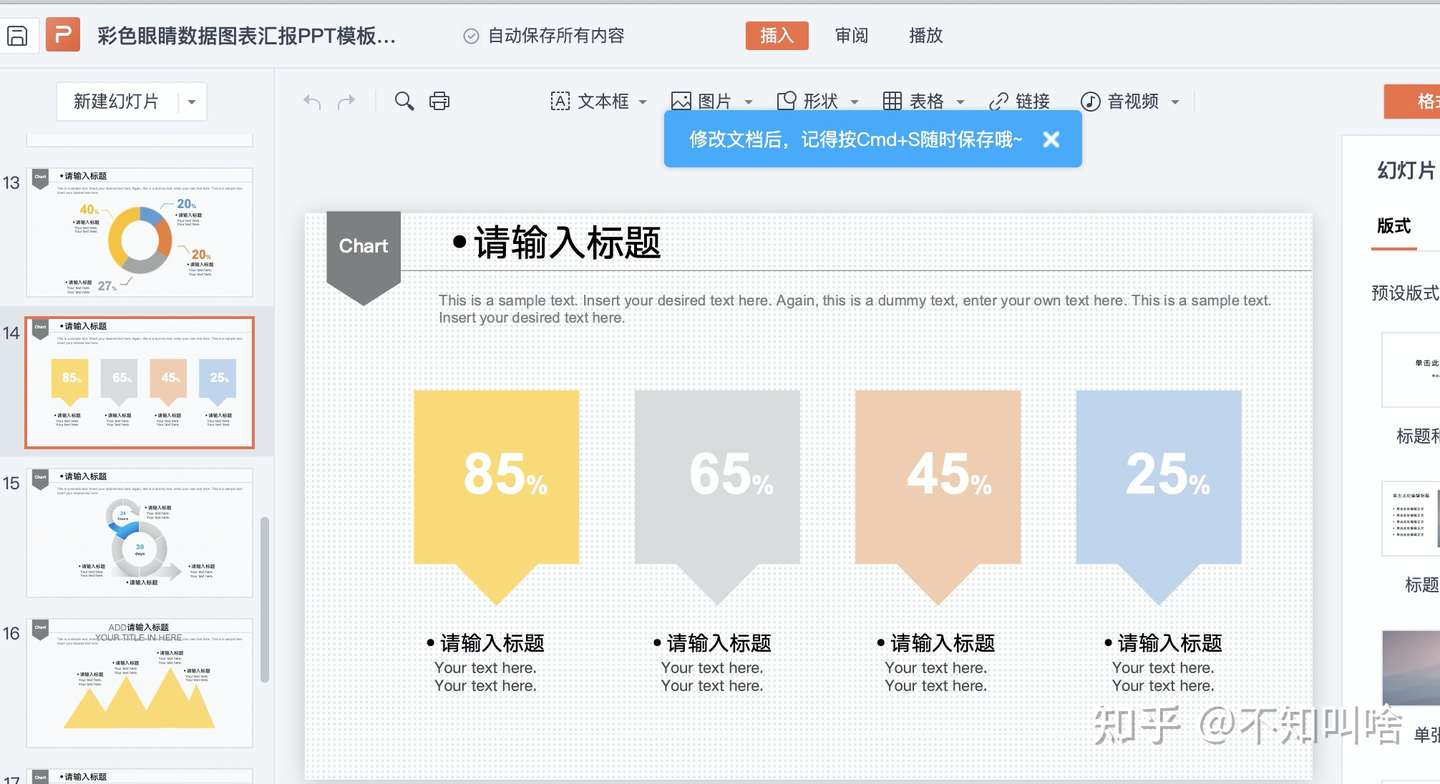Click the undo arrow icon
The height and width of the screenshot is (784, 1440).
click(x=312, y=101)
